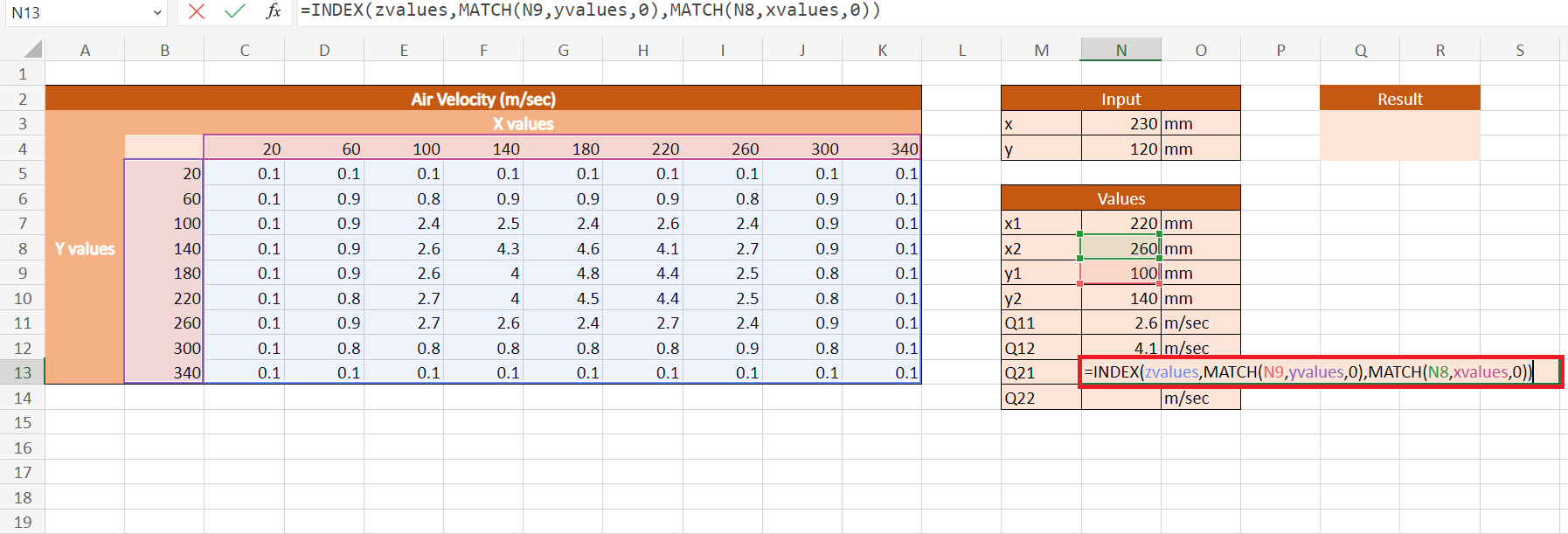Select the row 13 header
The height and width of the screenshot is (534, 1568).
coord(23,372)
